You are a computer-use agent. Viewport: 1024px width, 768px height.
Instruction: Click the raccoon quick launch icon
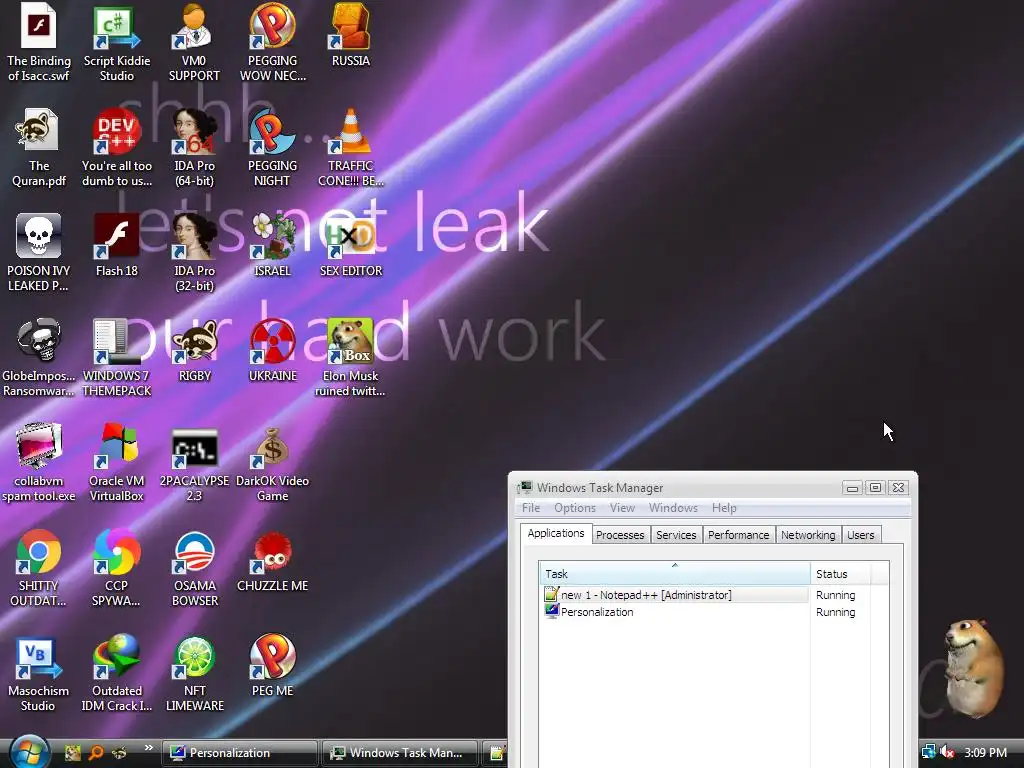119,752
